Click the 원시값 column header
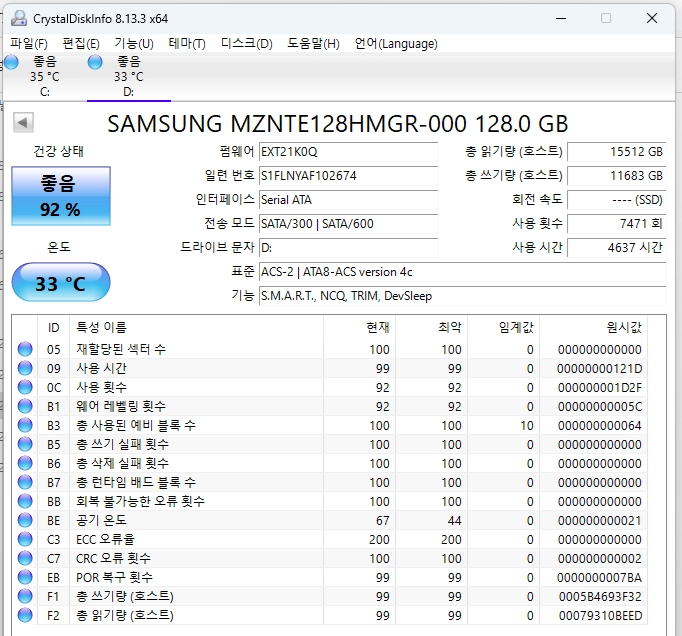 [x=594, y=327]
